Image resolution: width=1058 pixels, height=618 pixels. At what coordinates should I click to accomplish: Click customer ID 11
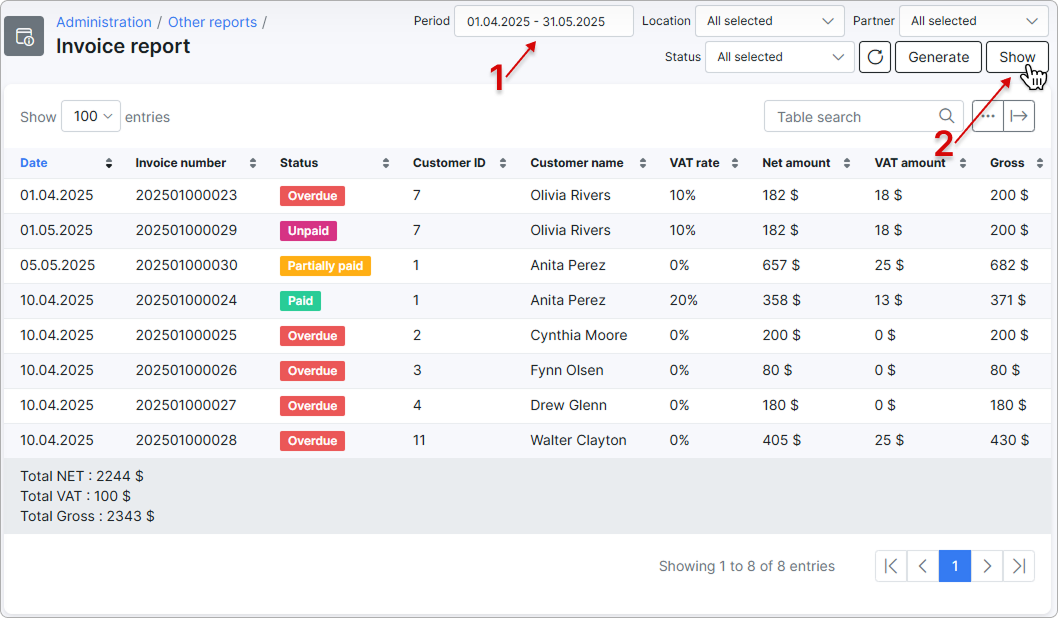click(x=419, y=441)
